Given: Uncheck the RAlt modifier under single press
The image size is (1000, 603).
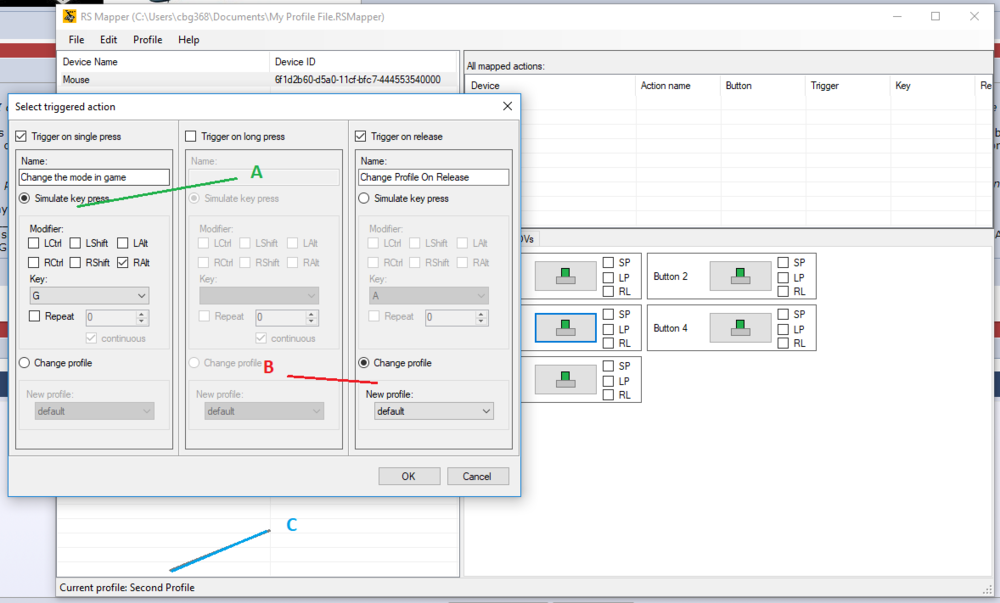Looking at the screenshot, I should coord(122,262).
